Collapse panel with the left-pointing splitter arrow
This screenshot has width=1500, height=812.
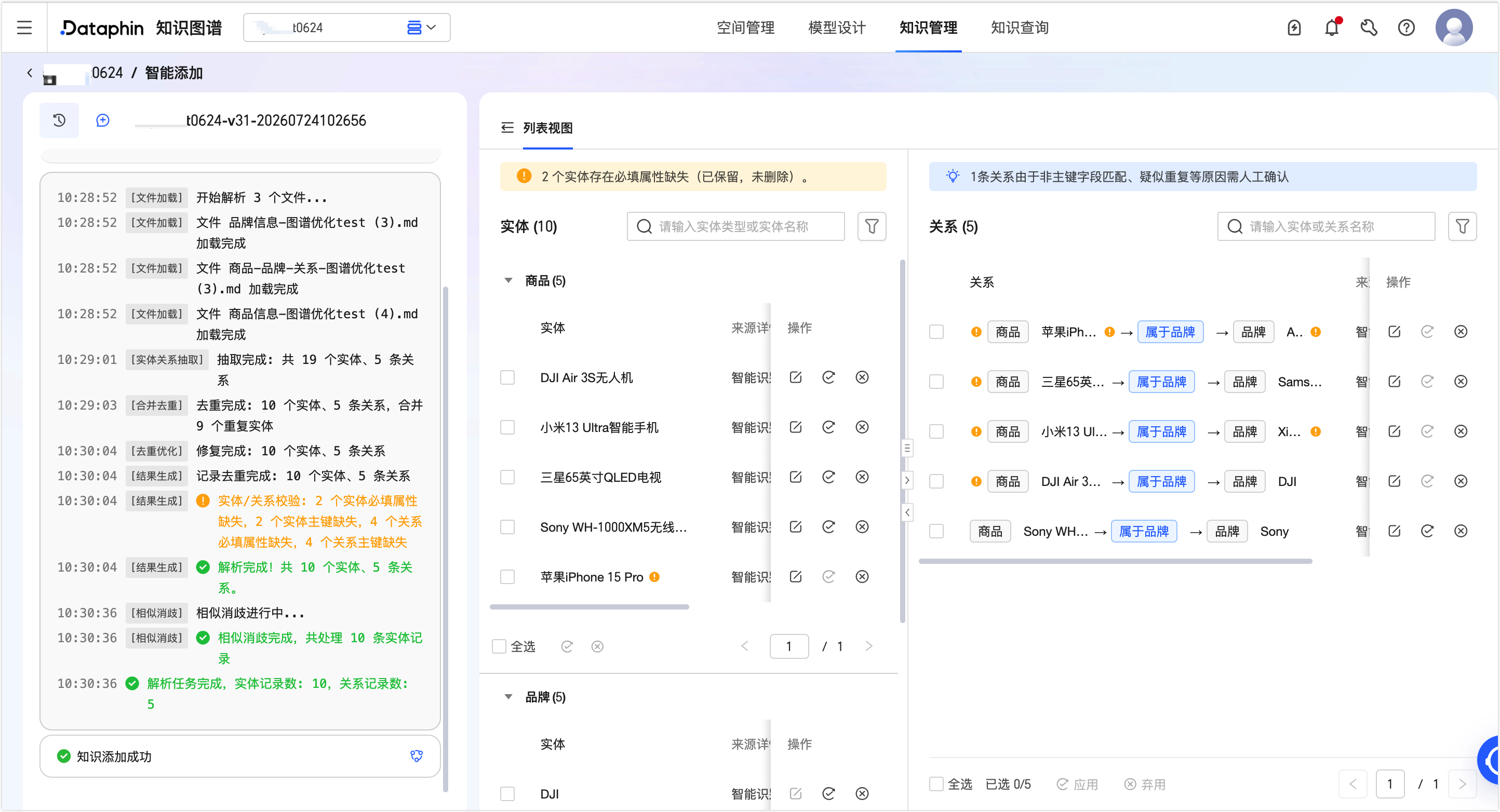click(x=907, y=512)
